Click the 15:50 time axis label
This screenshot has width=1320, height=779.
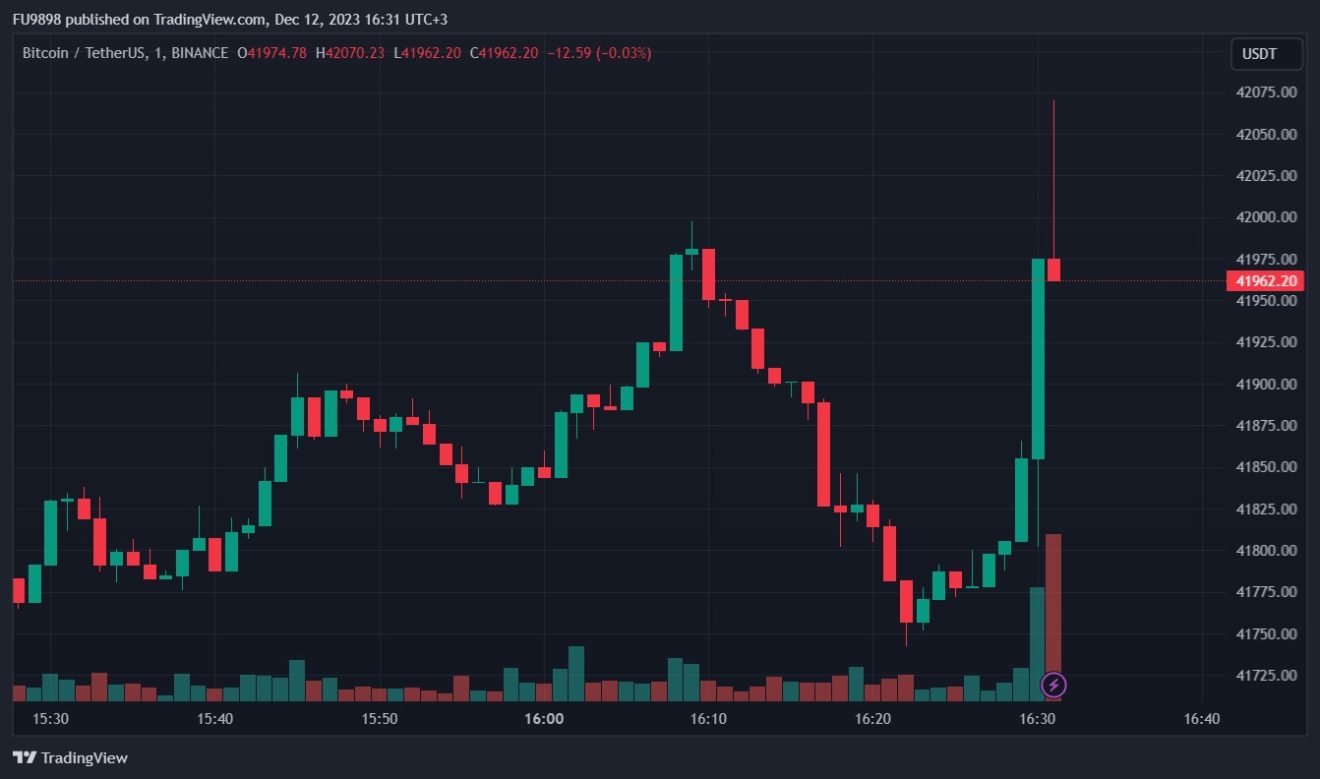coord(379,719)
